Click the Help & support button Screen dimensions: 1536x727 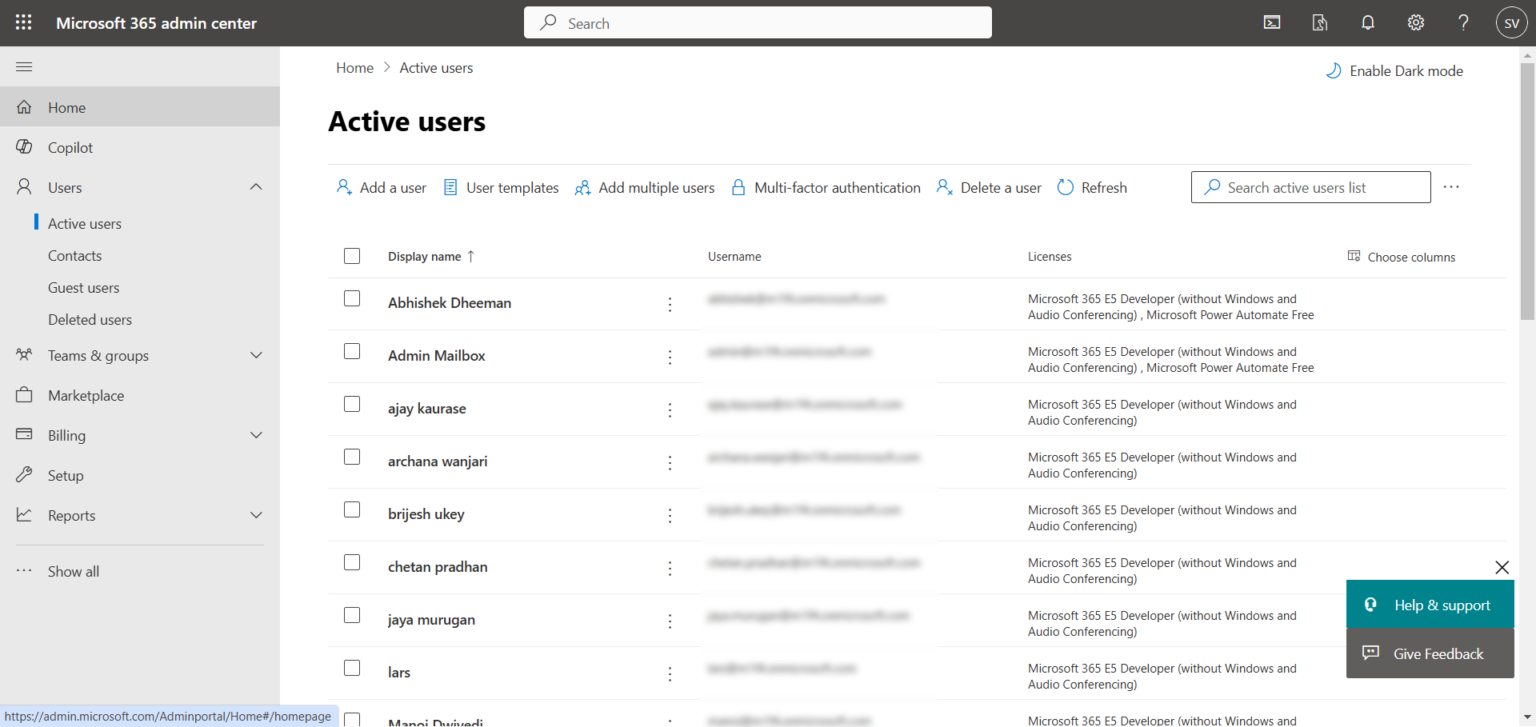coord(1430,605)
